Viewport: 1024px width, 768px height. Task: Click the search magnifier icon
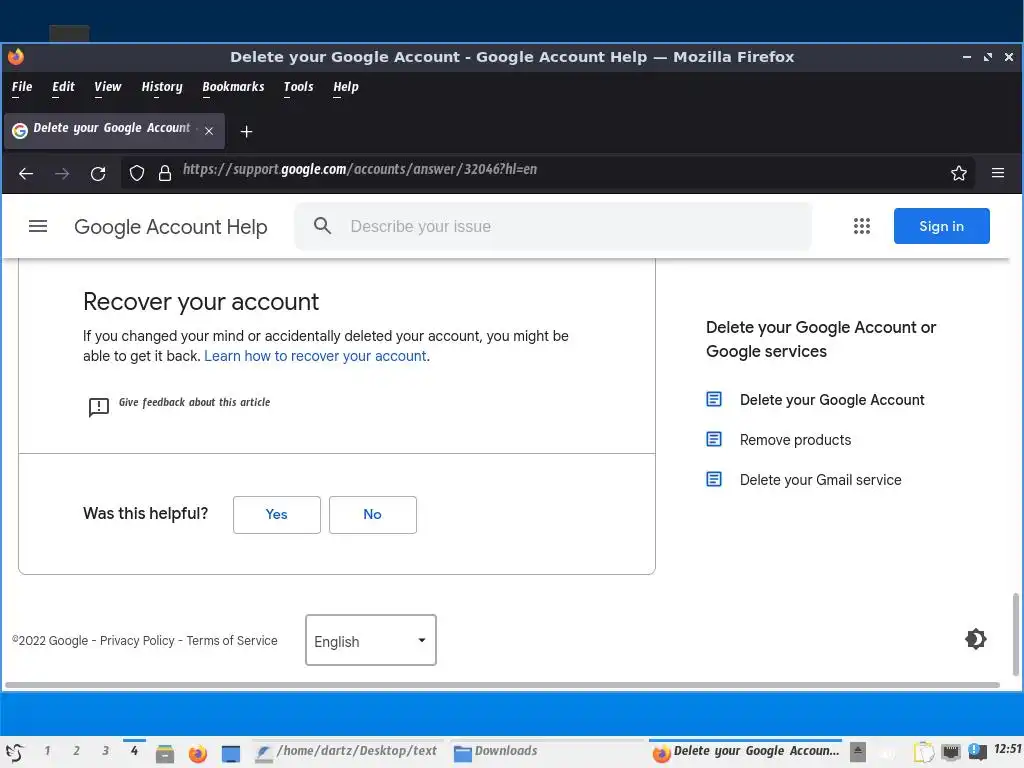(x=322, y=226)
